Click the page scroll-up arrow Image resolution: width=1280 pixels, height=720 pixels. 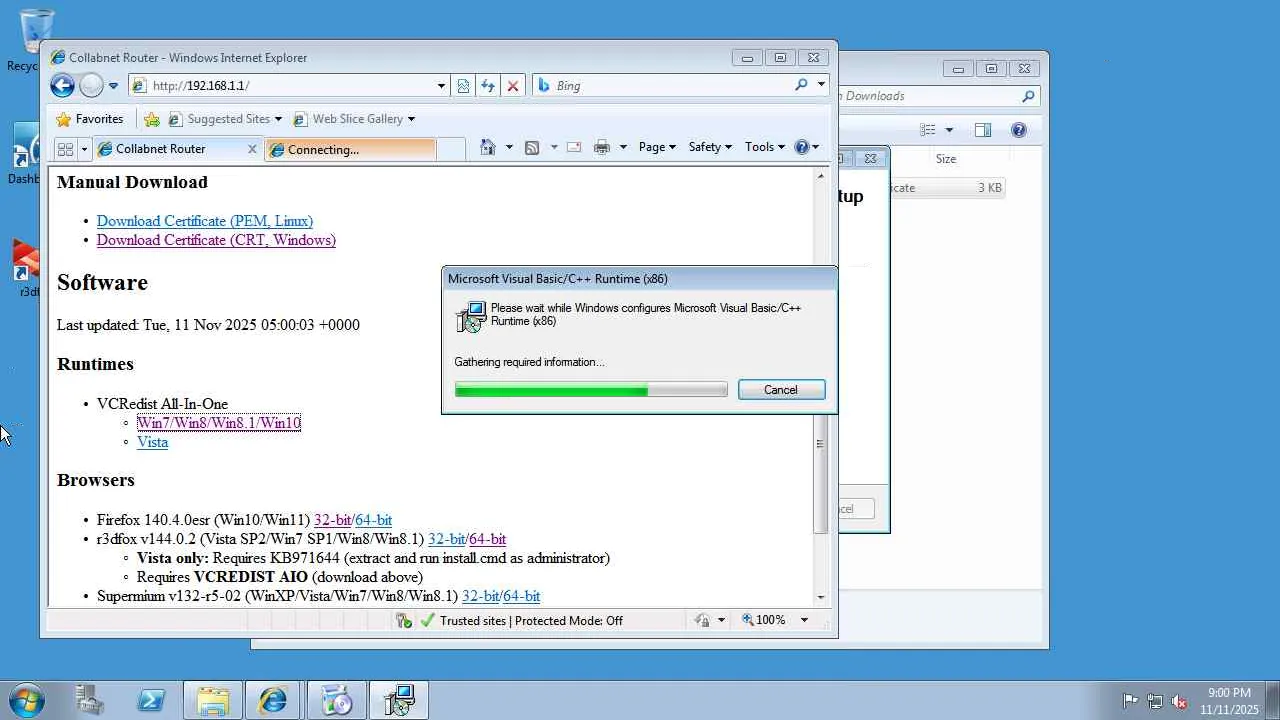click(821, 177)
